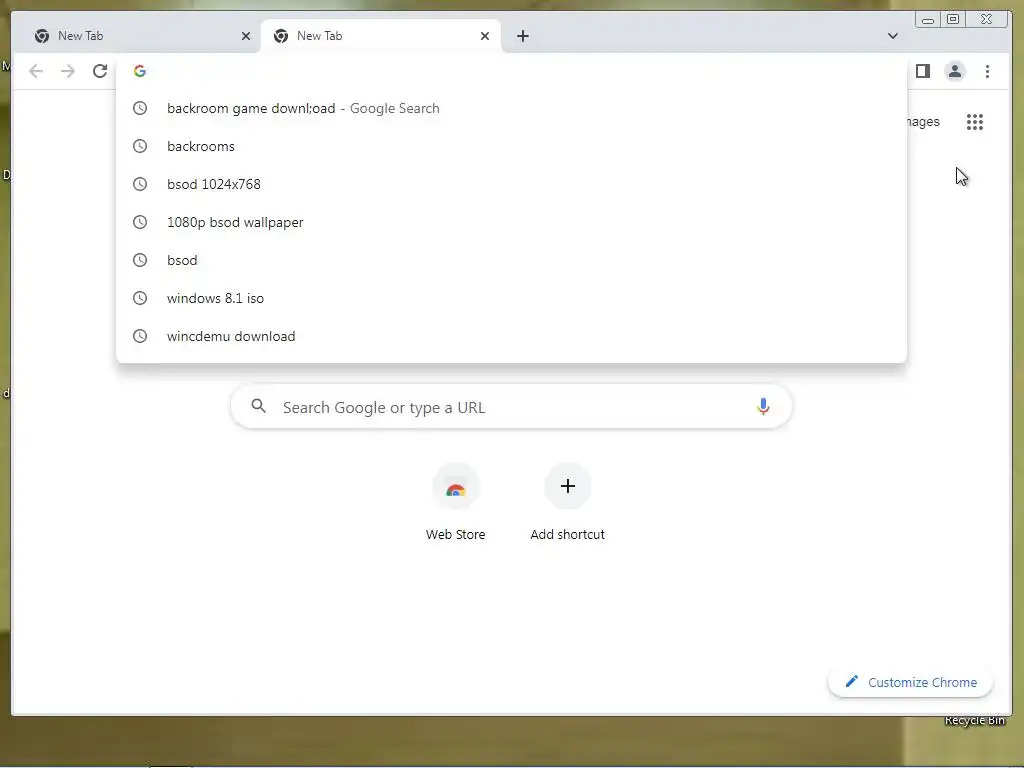Click the clock icon beside bsod 1024x768
This screenshot has height=768, width=1024.
point(140,184)
